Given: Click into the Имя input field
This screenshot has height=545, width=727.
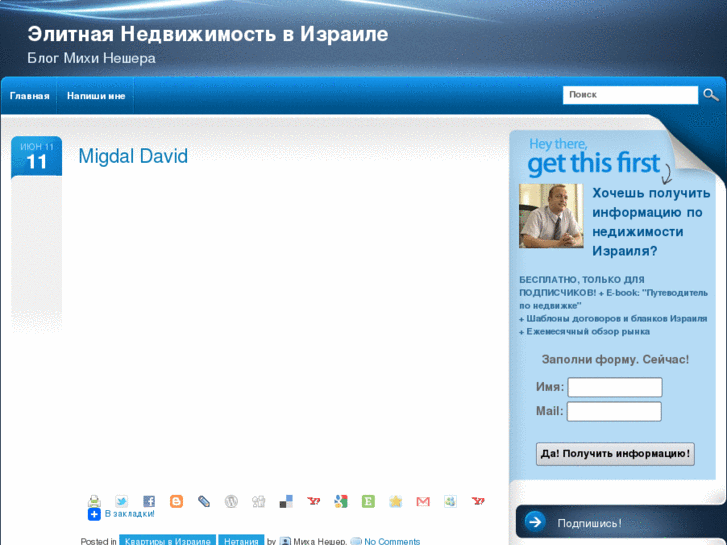Looking at the screenshot, I should pyautogui.click(x=615, y=387).
